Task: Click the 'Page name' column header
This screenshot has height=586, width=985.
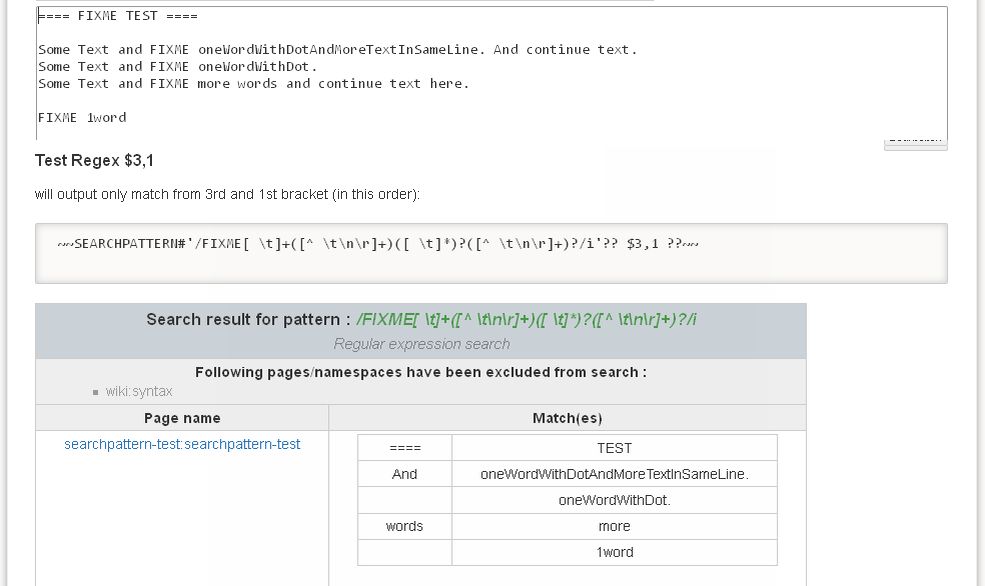Action: pyautogui.click(x=182, y=418)
